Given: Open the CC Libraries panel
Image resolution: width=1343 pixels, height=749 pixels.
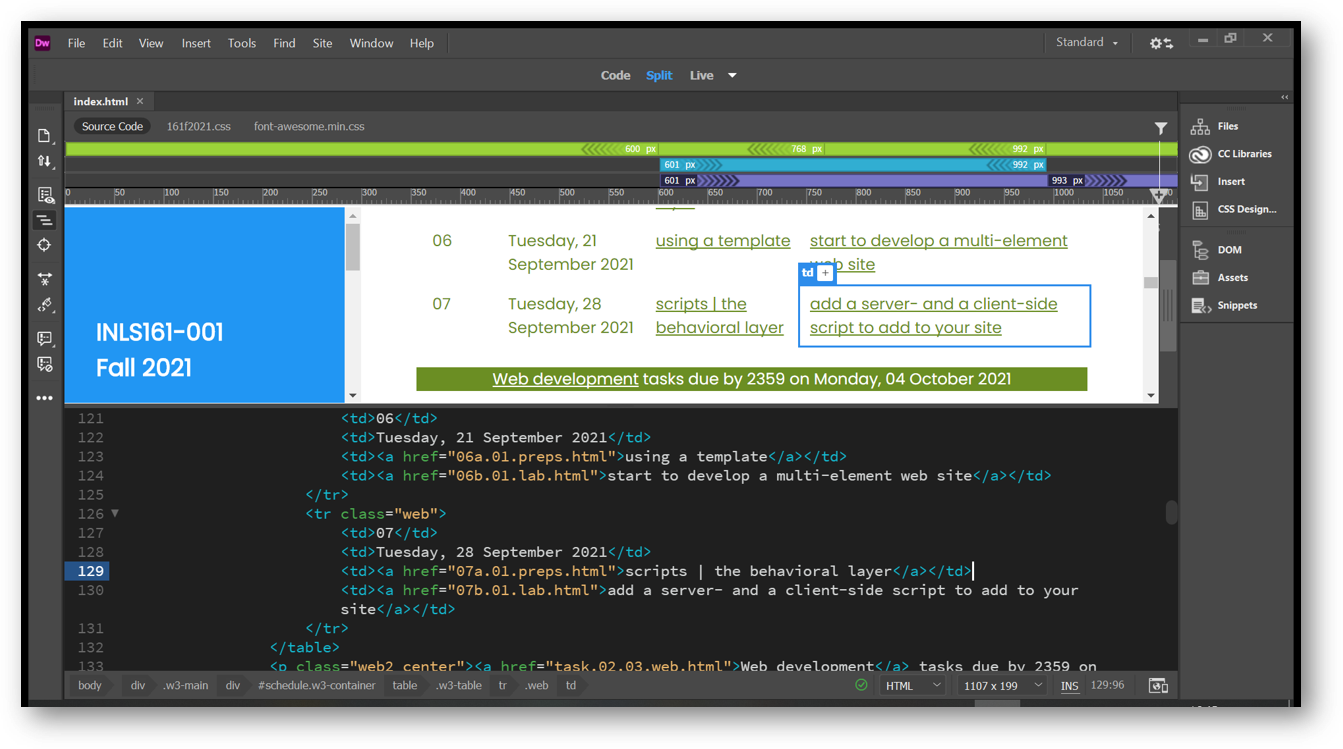Looking at the screenshot, I should click(x=1200, y=154).
